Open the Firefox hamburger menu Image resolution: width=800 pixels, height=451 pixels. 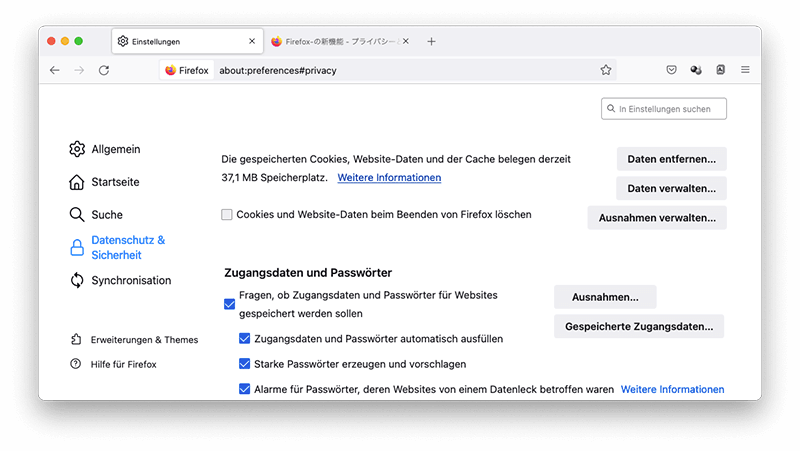(x=745, y=70)
